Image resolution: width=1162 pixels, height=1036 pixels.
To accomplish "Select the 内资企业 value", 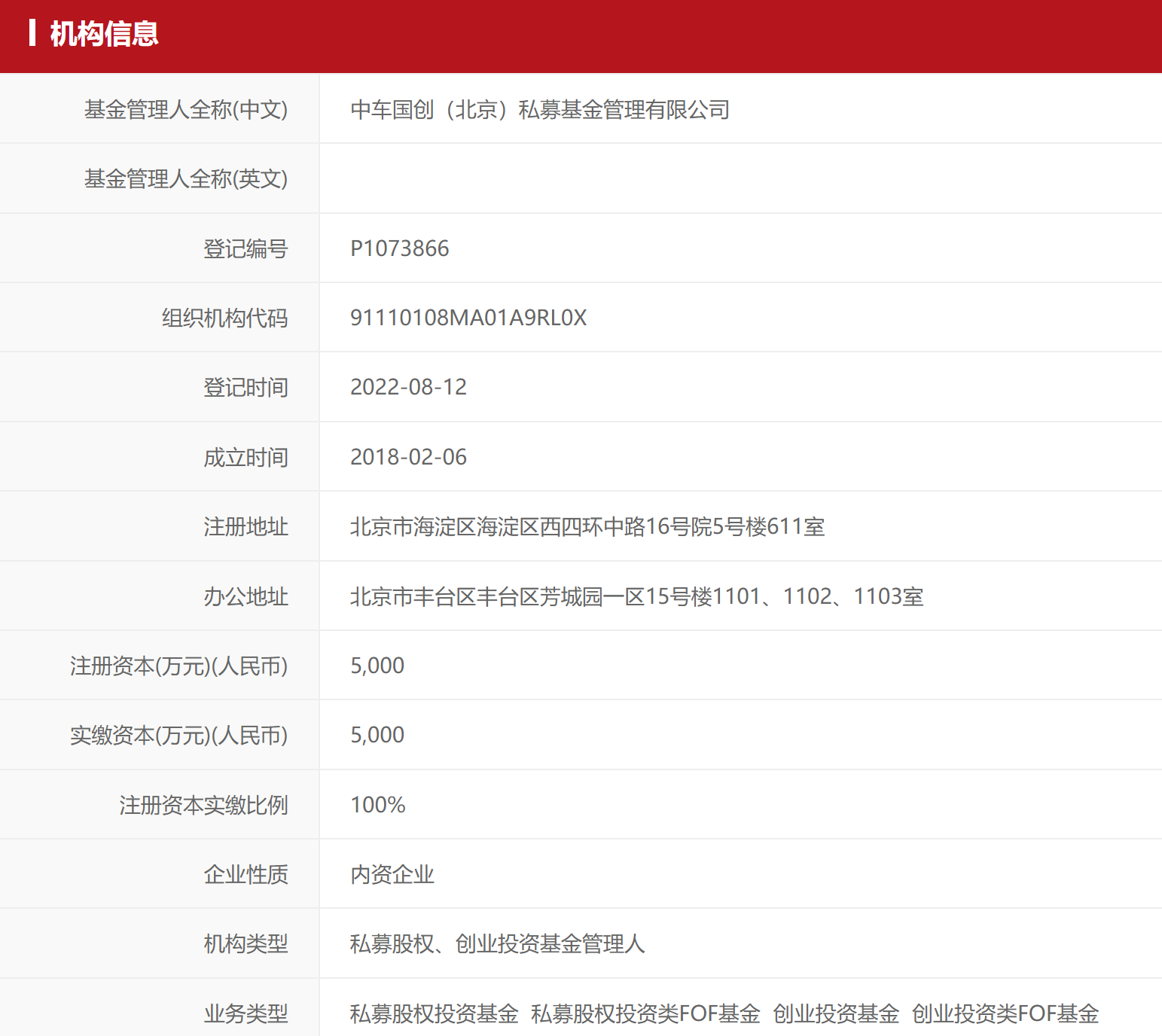I will click(392, 875).
